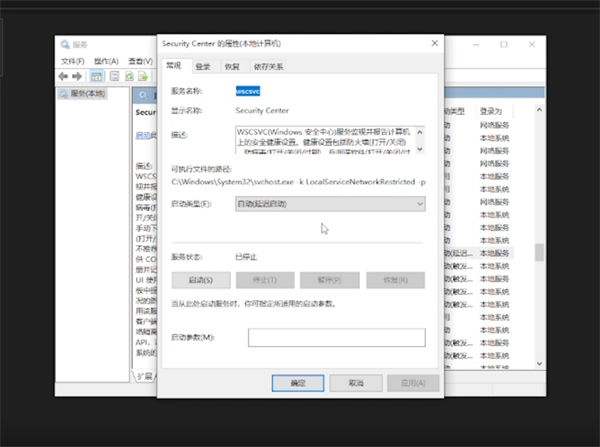The height and width of the screenshot is (447, 600).
Task: Click the 暂停(P) button
Action: [x=329, y=280]
